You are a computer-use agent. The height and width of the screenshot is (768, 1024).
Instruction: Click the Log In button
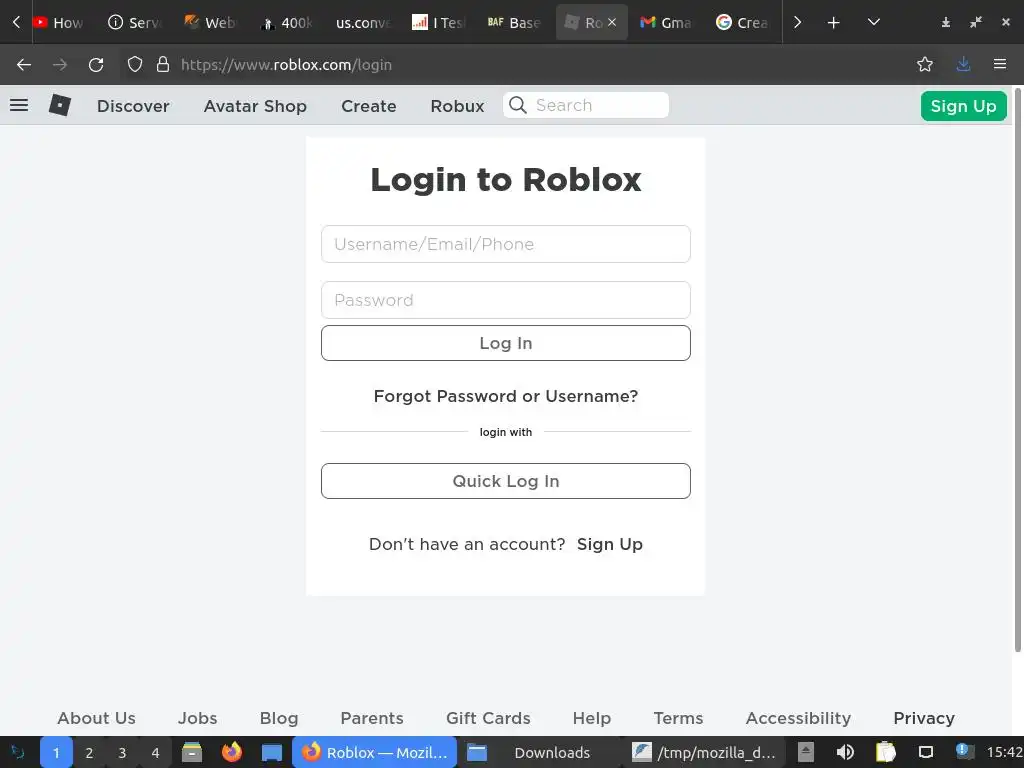point(505,343)
